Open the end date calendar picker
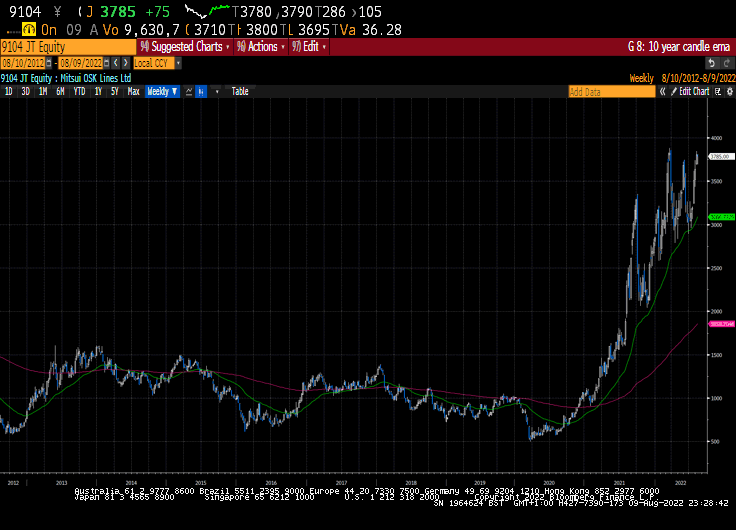The image size is (736, 530). point(107,63)
